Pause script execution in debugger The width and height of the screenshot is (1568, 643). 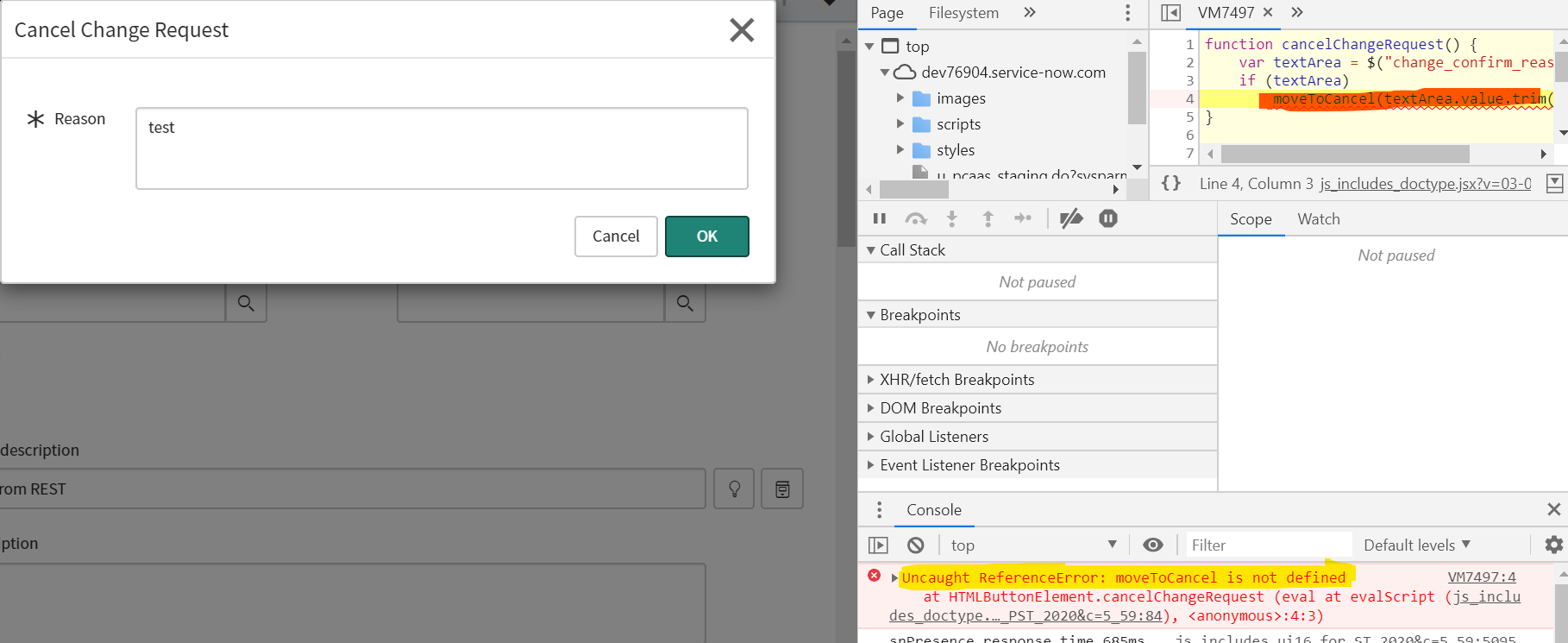click(880, 218)
